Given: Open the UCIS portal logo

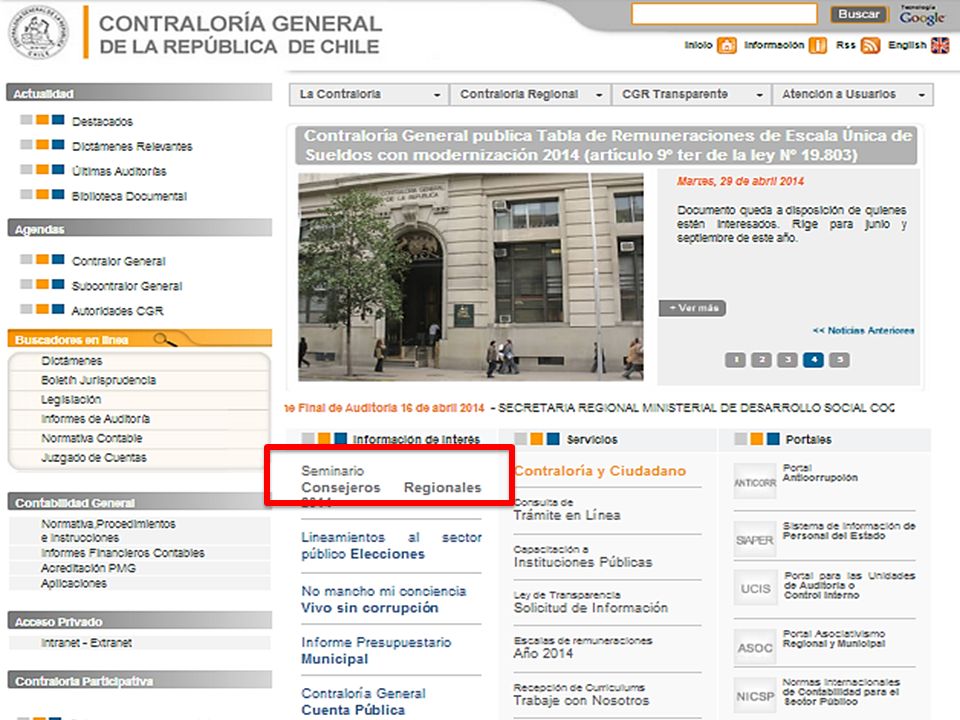Looking at the screenshot, I should 755,588.
